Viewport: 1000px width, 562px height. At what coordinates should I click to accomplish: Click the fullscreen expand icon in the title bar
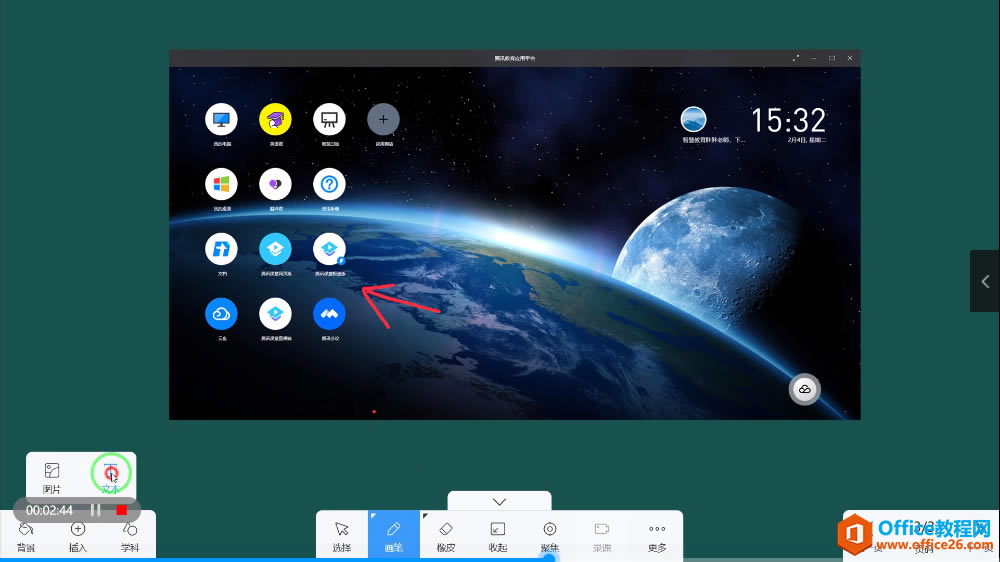tap(796, 58)
